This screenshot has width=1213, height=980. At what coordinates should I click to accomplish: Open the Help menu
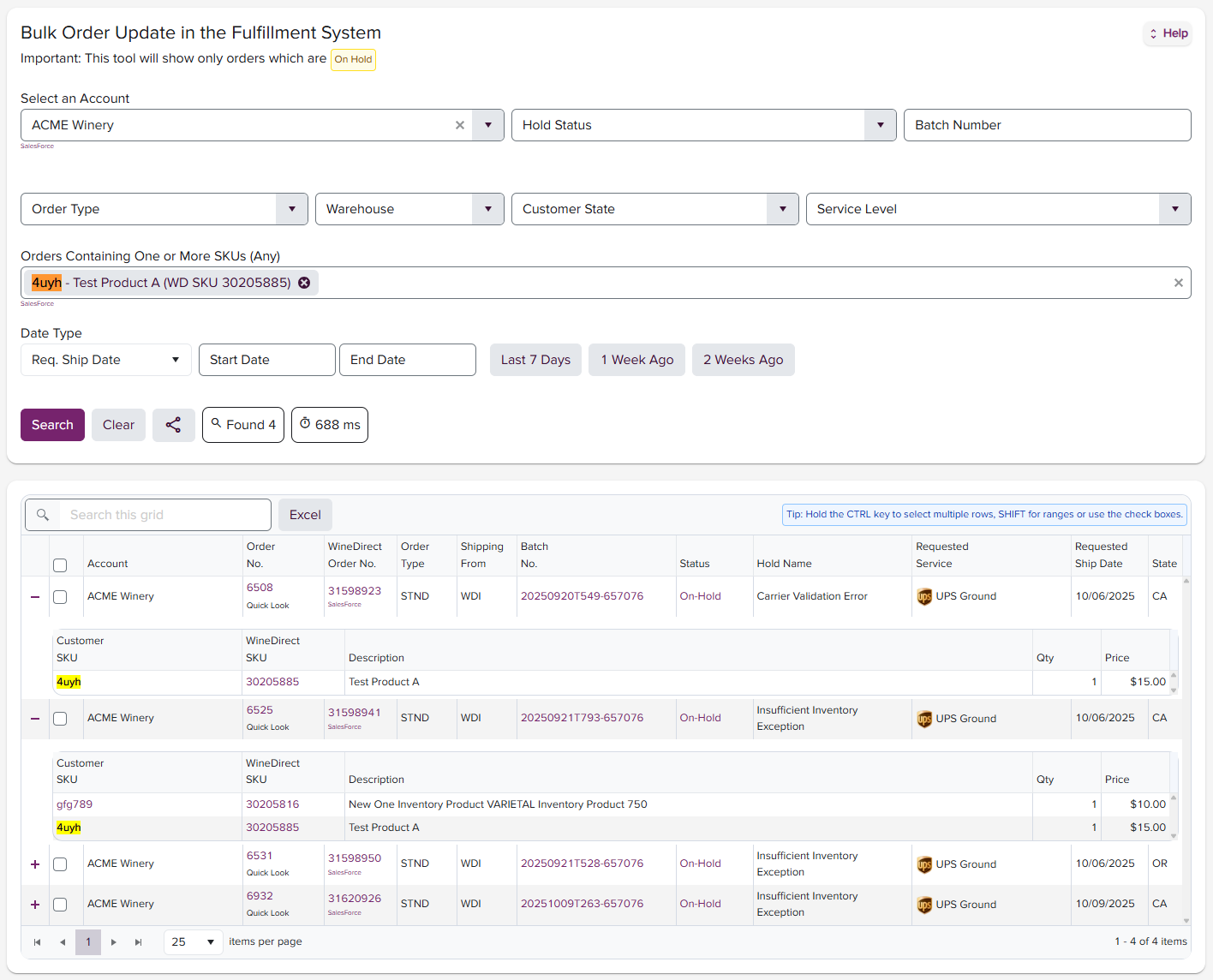click(1168, 33)
